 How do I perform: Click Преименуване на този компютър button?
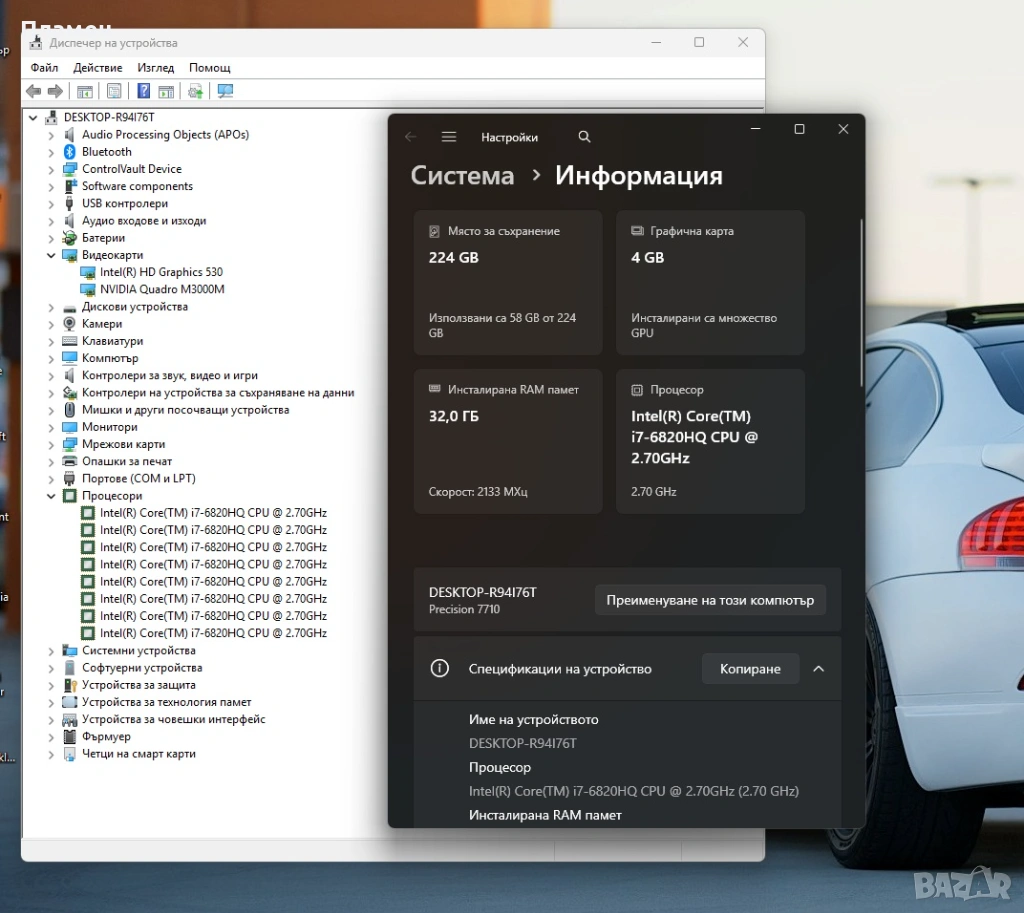coord(710,601)
